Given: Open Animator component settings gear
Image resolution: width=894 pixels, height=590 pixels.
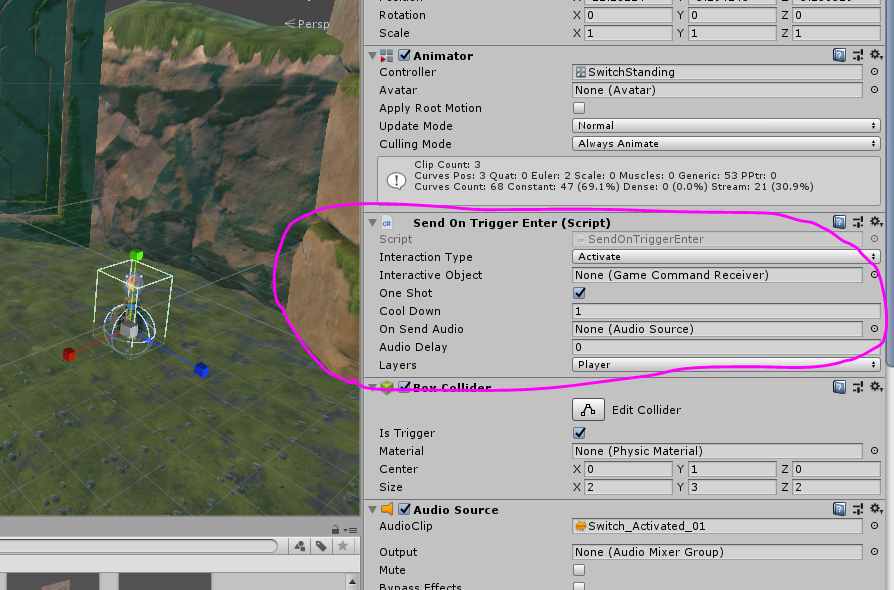Looking at the screenshot, I should click(x=876, y=55).
